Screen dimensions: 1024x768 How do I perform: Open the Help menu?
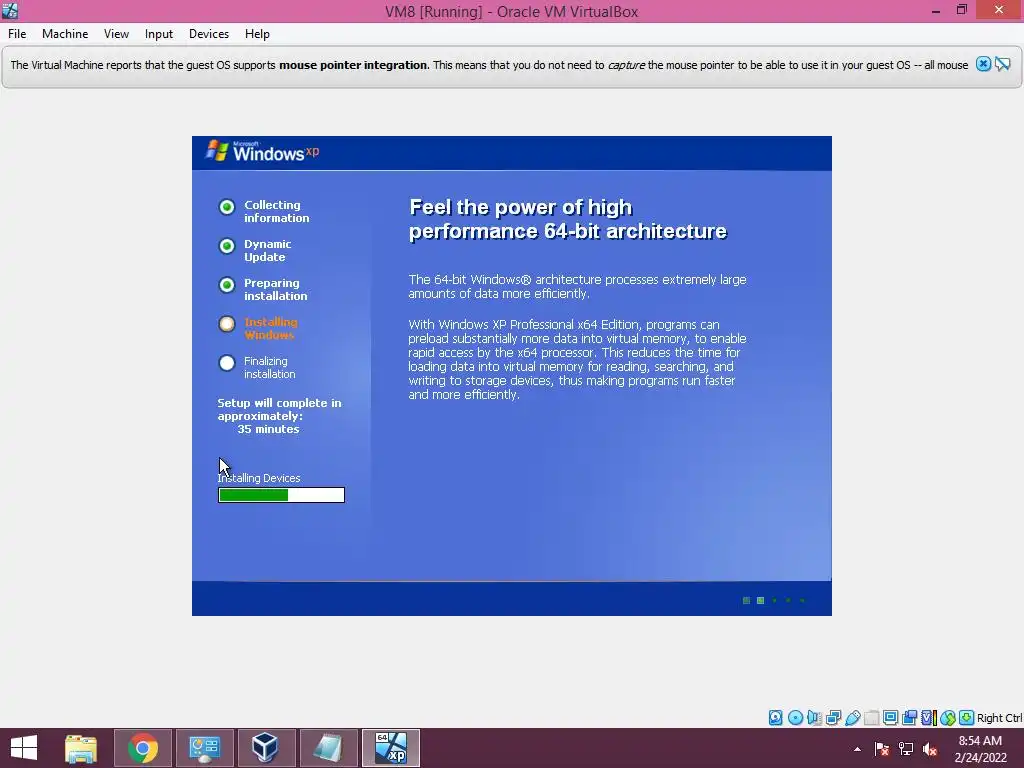coord(257,34)
